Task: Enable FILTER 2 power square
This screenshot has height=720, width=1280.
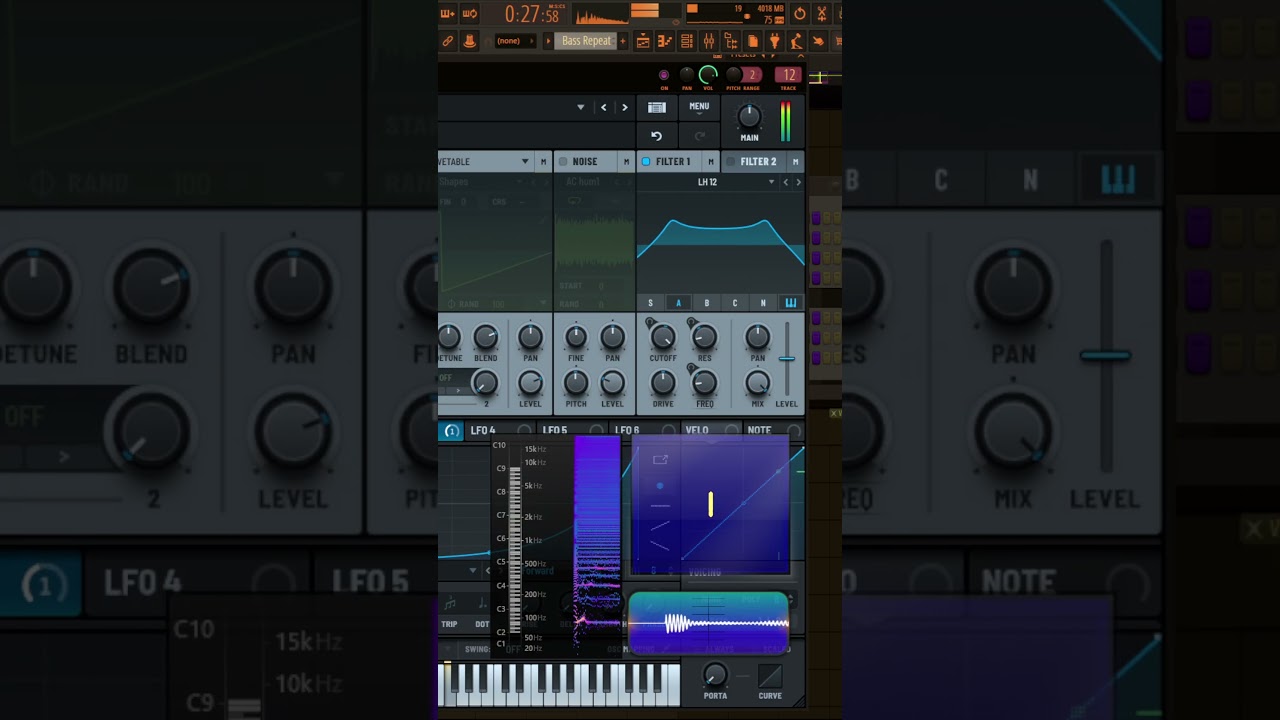Action: [731, 162]
